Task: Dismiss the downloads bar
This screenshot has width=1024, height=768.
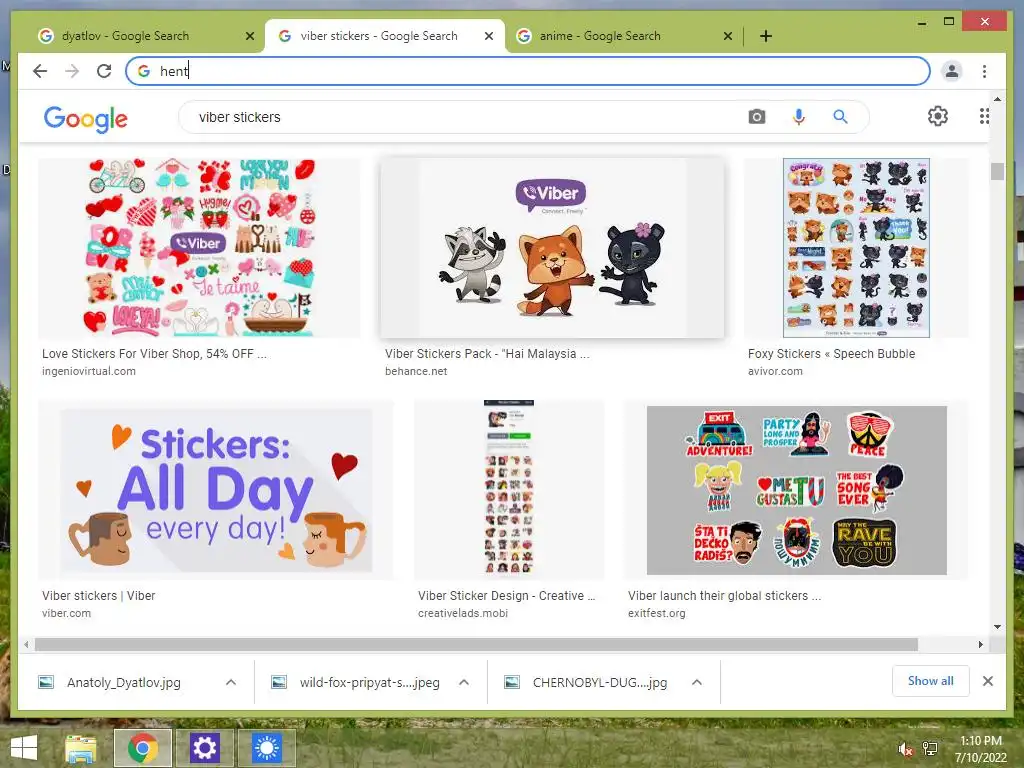Action: point(987,681)
